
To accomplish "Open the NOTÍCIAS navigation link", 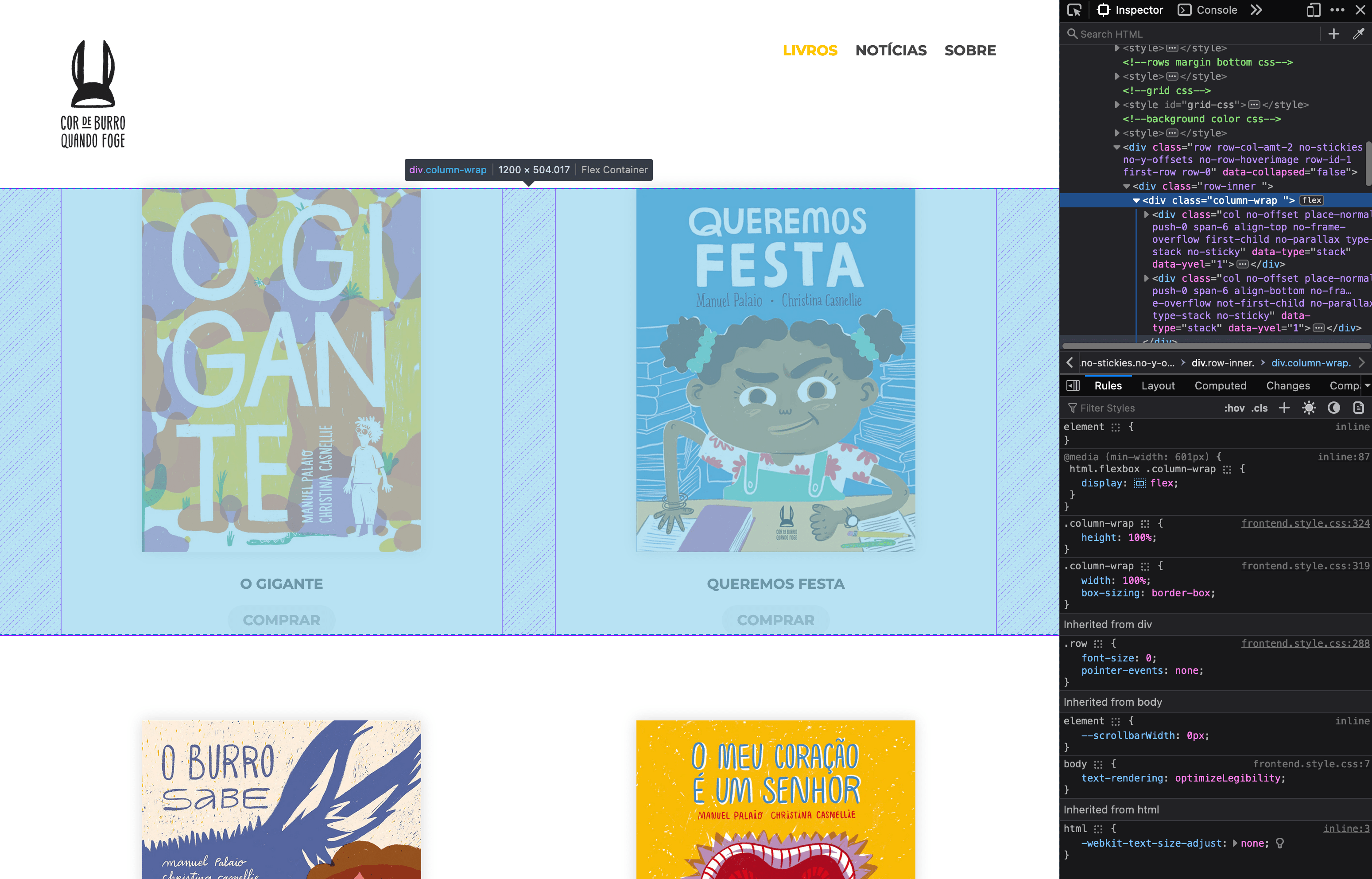I will 891,50.
